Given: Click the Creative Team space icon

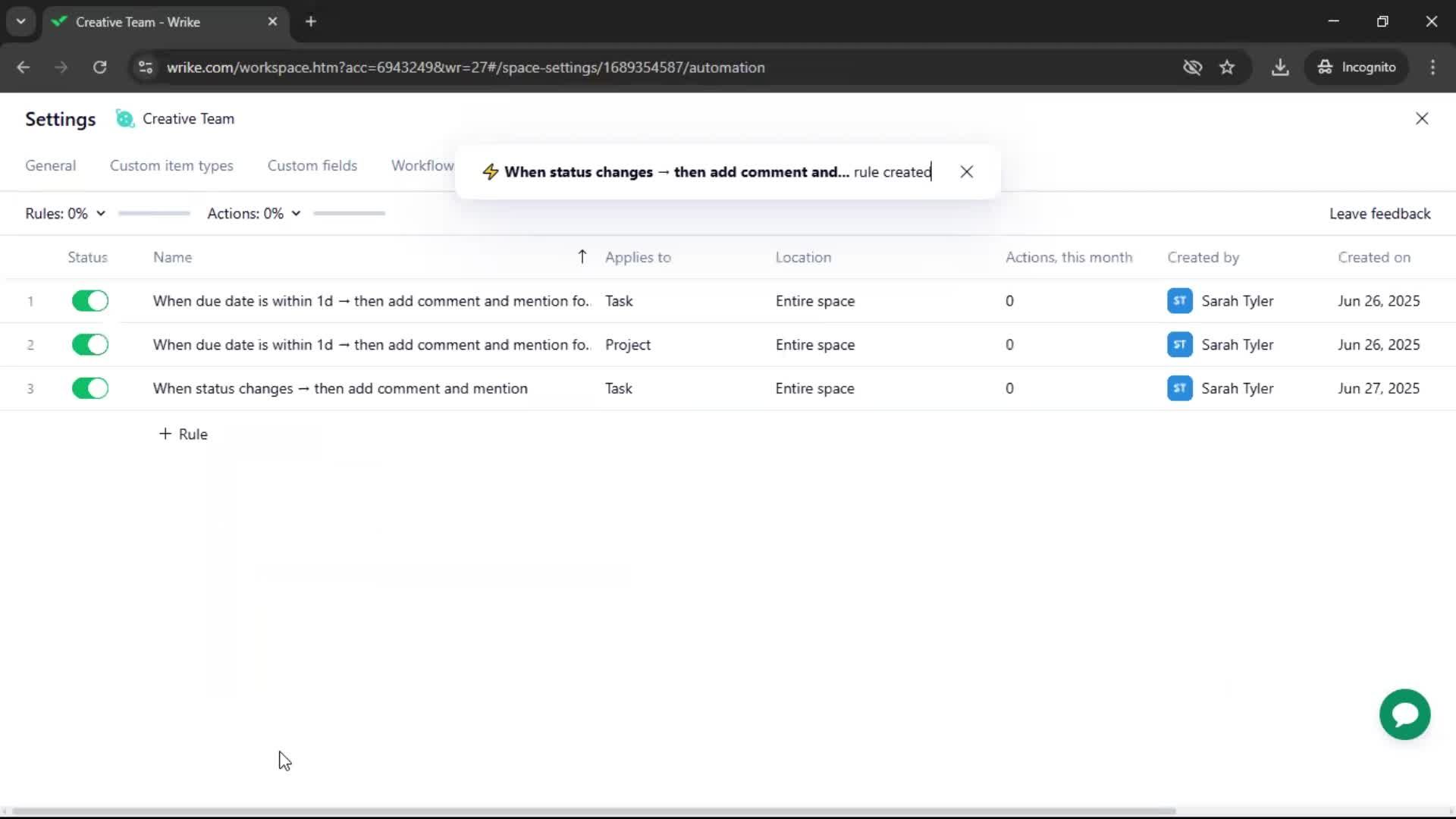Looking at the screenshot, I should pos(124,118).
